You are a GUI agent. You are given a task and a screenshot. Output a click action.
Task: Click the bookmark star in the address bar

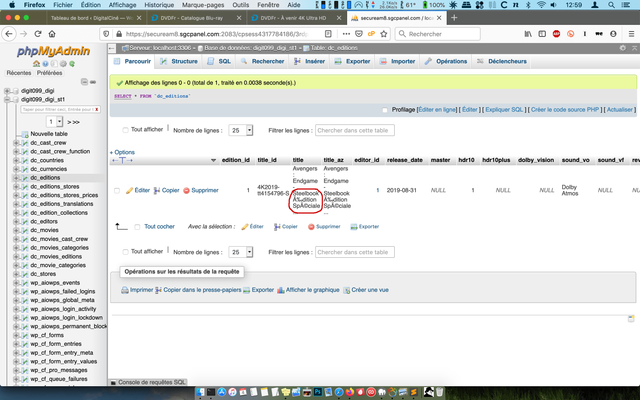(384, 34)
